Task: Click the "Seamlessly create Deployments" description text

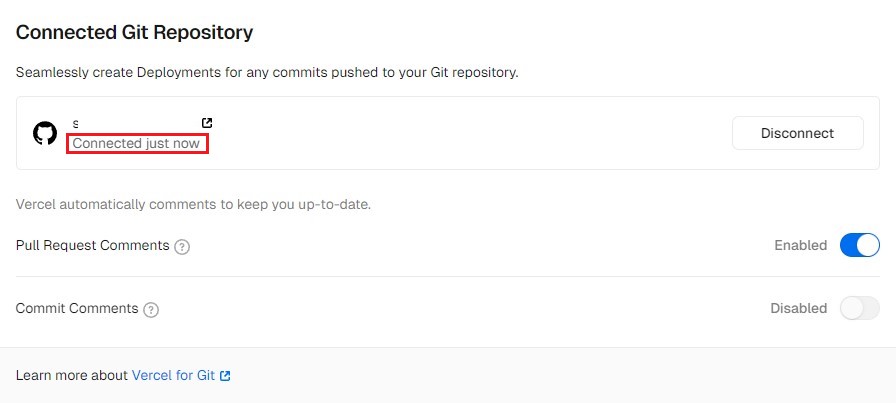Action: [266, 73]
